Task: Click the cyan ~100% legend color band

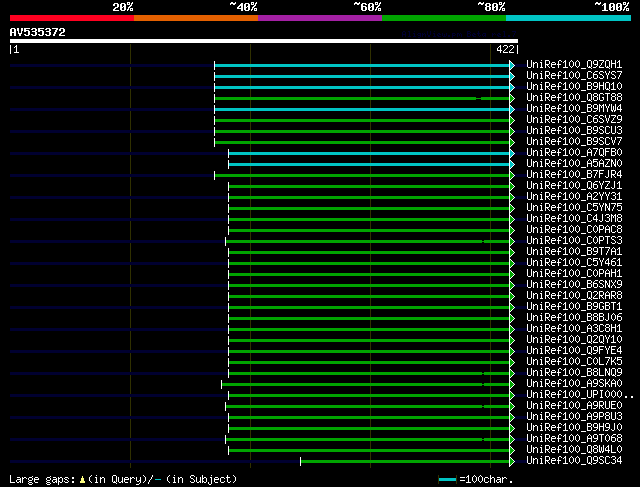Action: pyautogui.click(x=567, y=18)
